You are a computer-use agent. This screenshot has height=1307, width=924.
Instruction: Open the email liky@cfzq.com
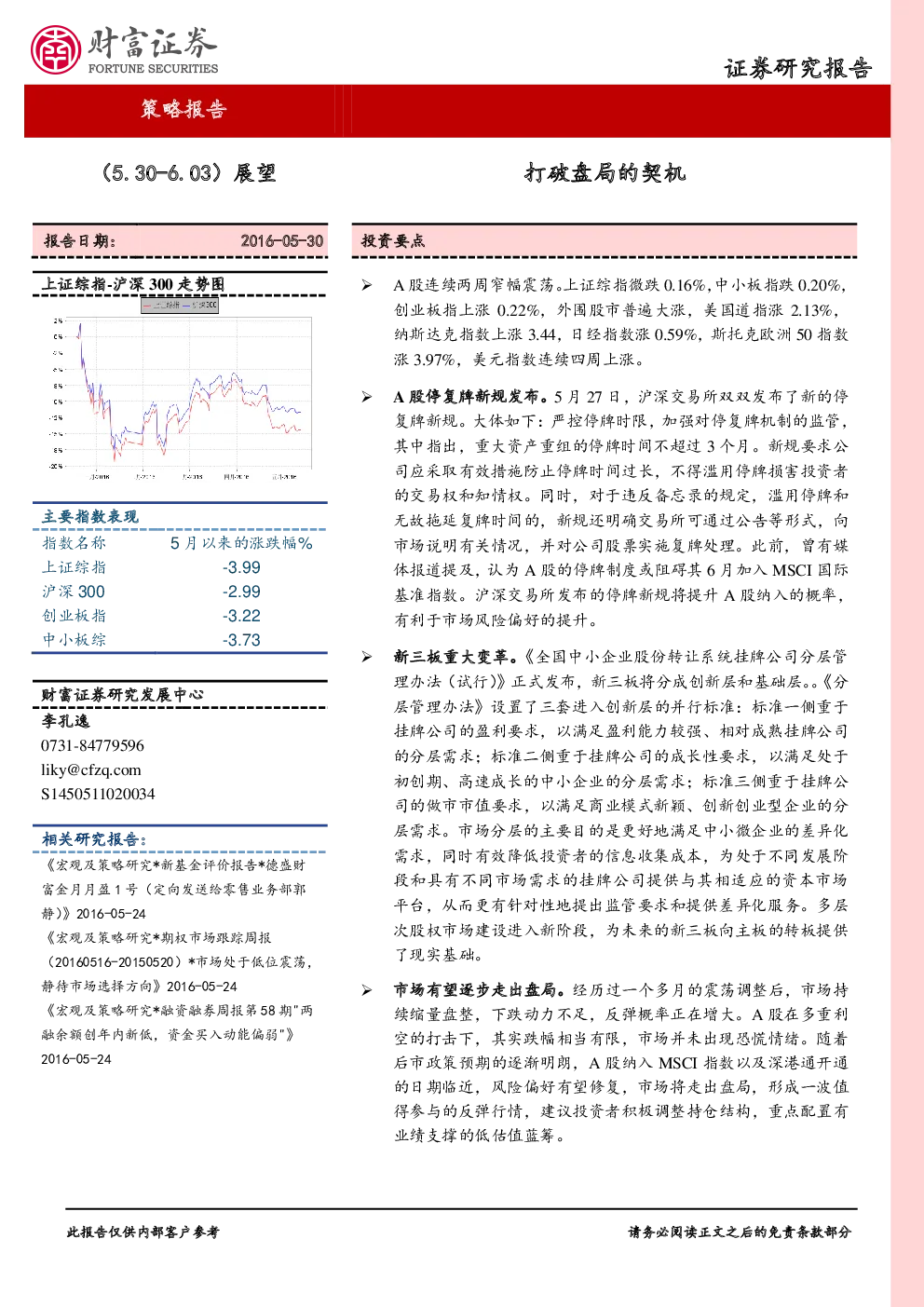(x=91, y=769)
